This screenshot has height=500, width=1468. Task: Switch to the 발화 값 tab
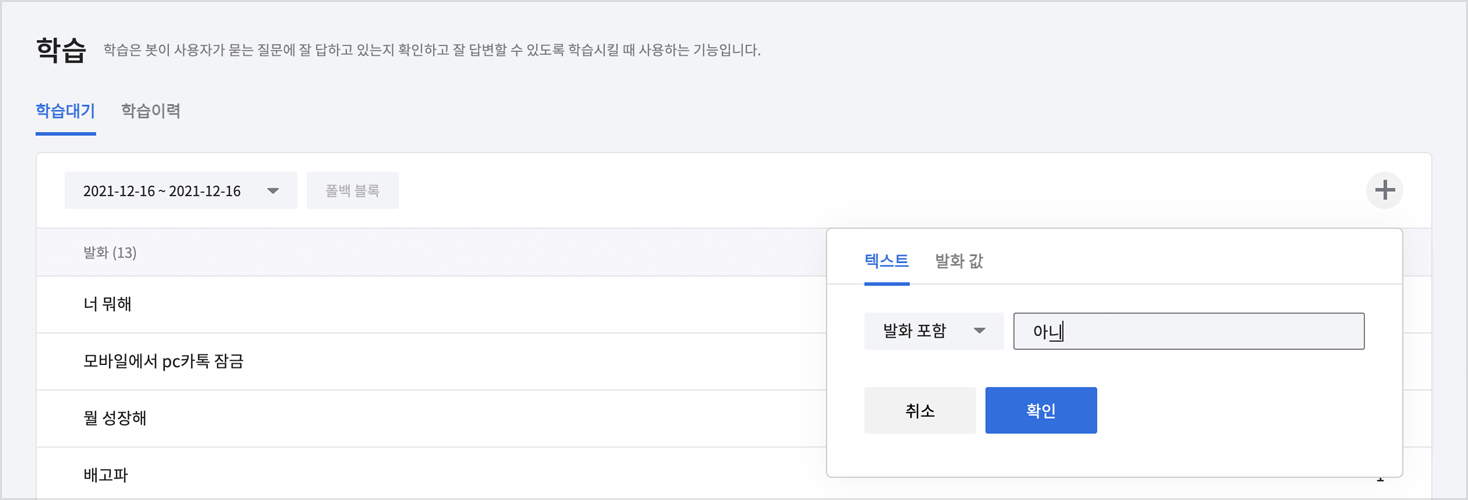pyautogui.click(x=959, y=261)
